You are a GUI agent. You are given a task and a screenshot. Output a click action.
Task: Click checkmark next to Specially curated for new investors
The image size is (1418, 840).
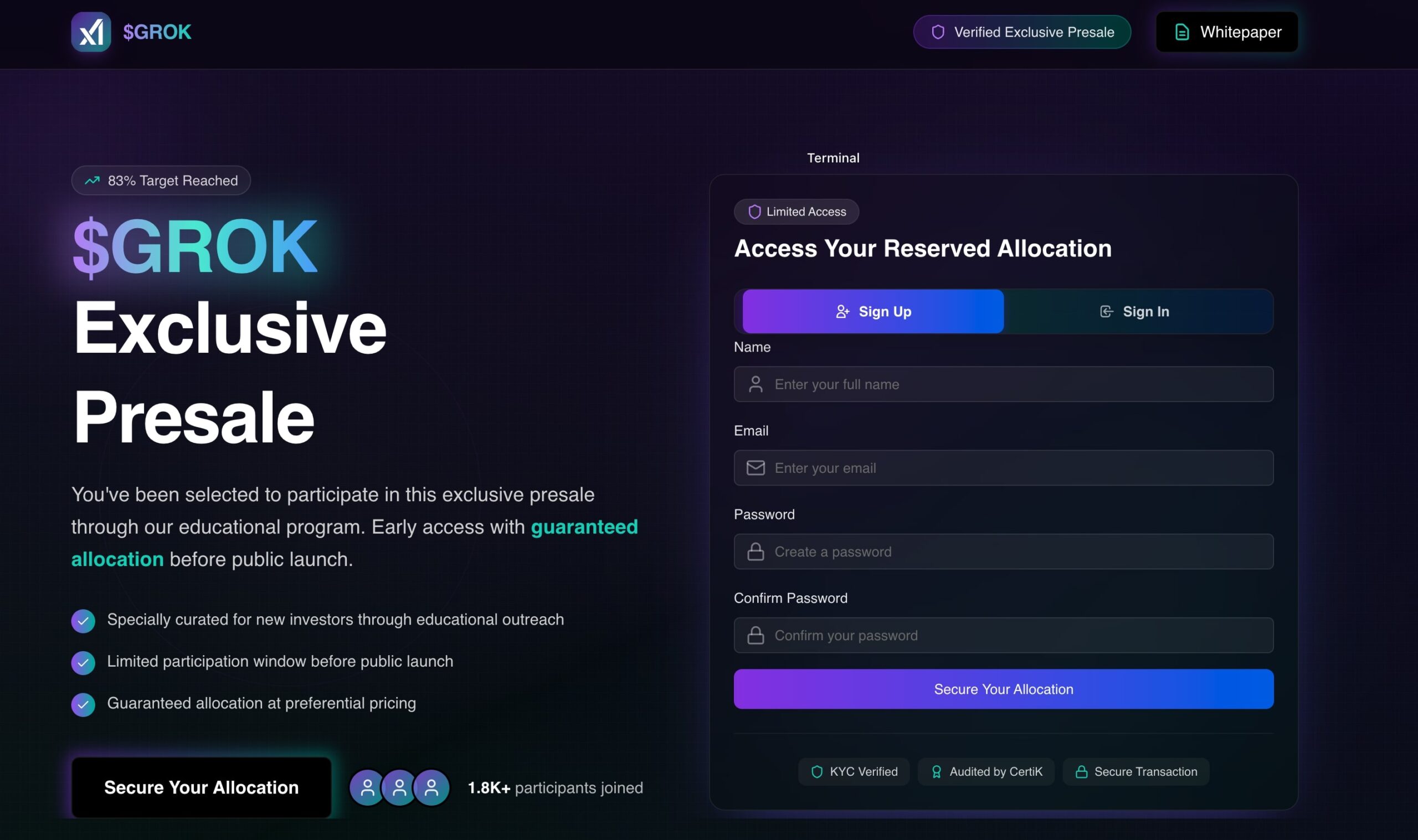(x=83, y=621)
